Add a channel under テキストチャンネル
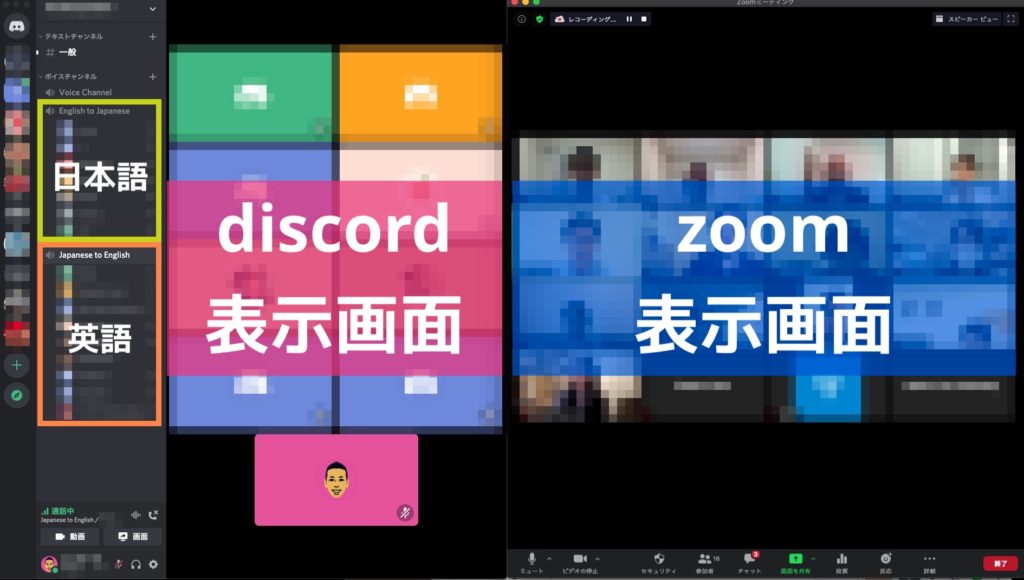 click(153, 37)
